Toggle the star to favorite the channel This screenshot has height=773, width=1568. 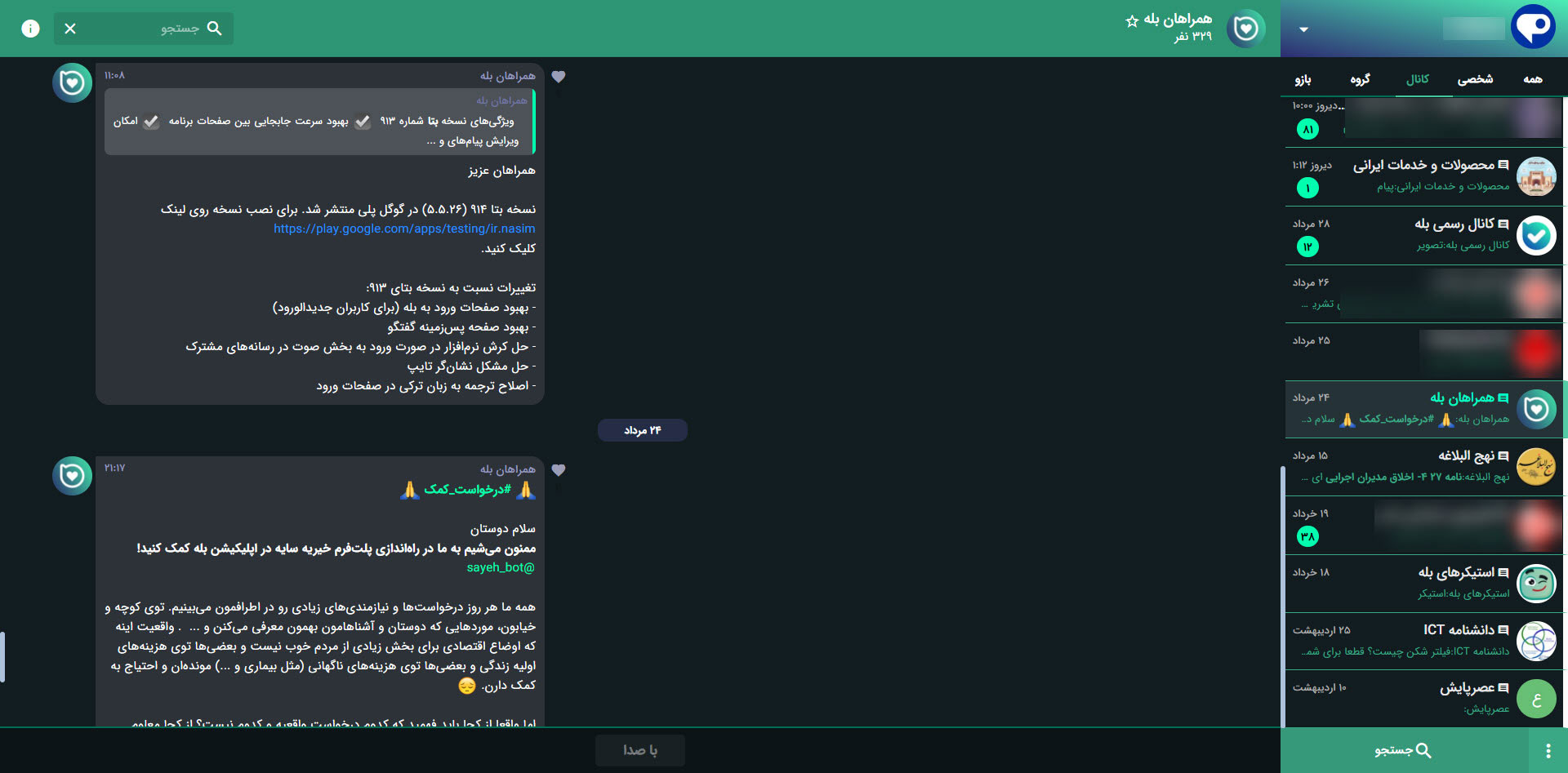[x=1131, y=23]
